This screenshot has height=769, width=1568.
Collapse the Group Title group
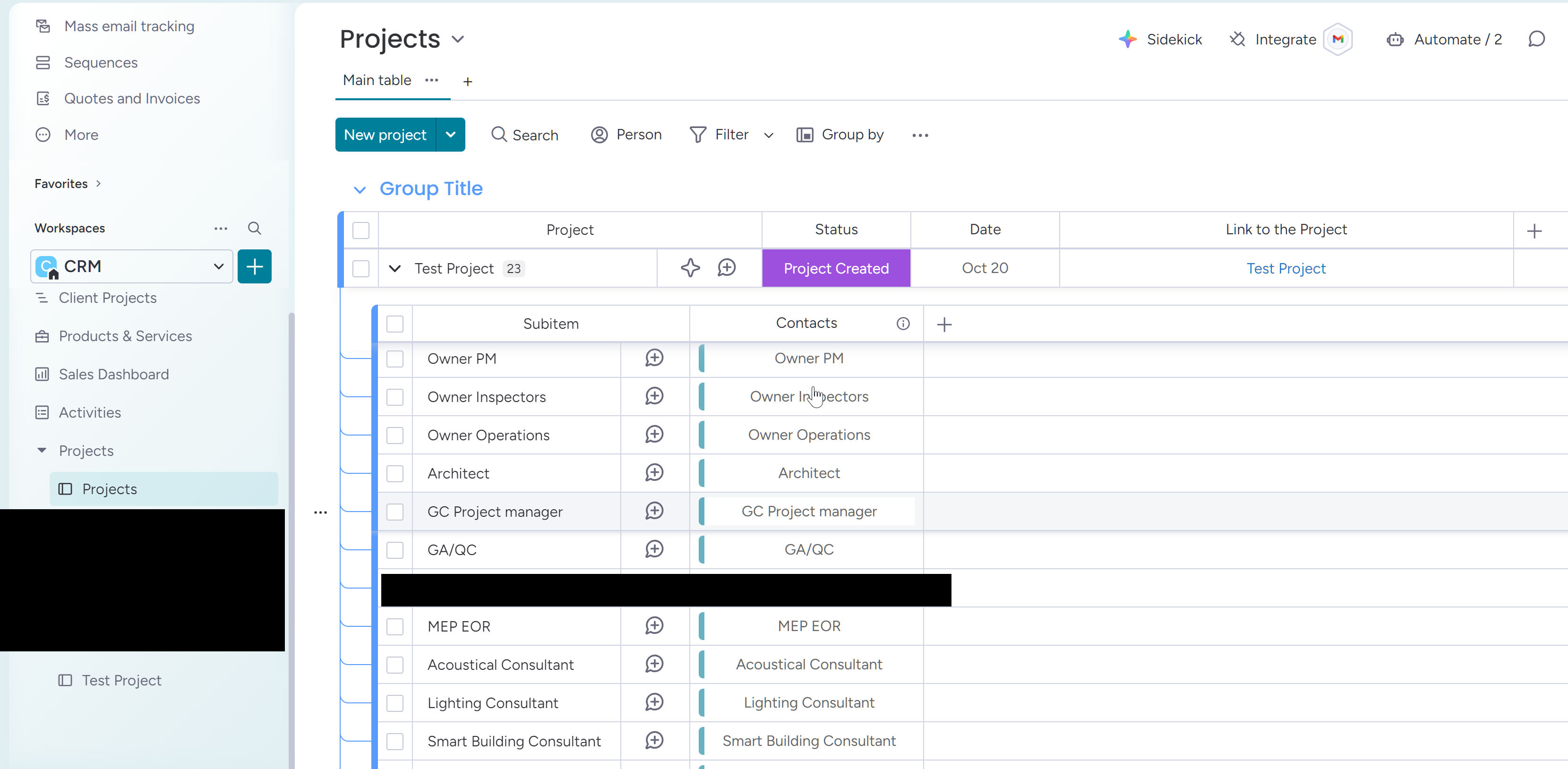[360, 190]
